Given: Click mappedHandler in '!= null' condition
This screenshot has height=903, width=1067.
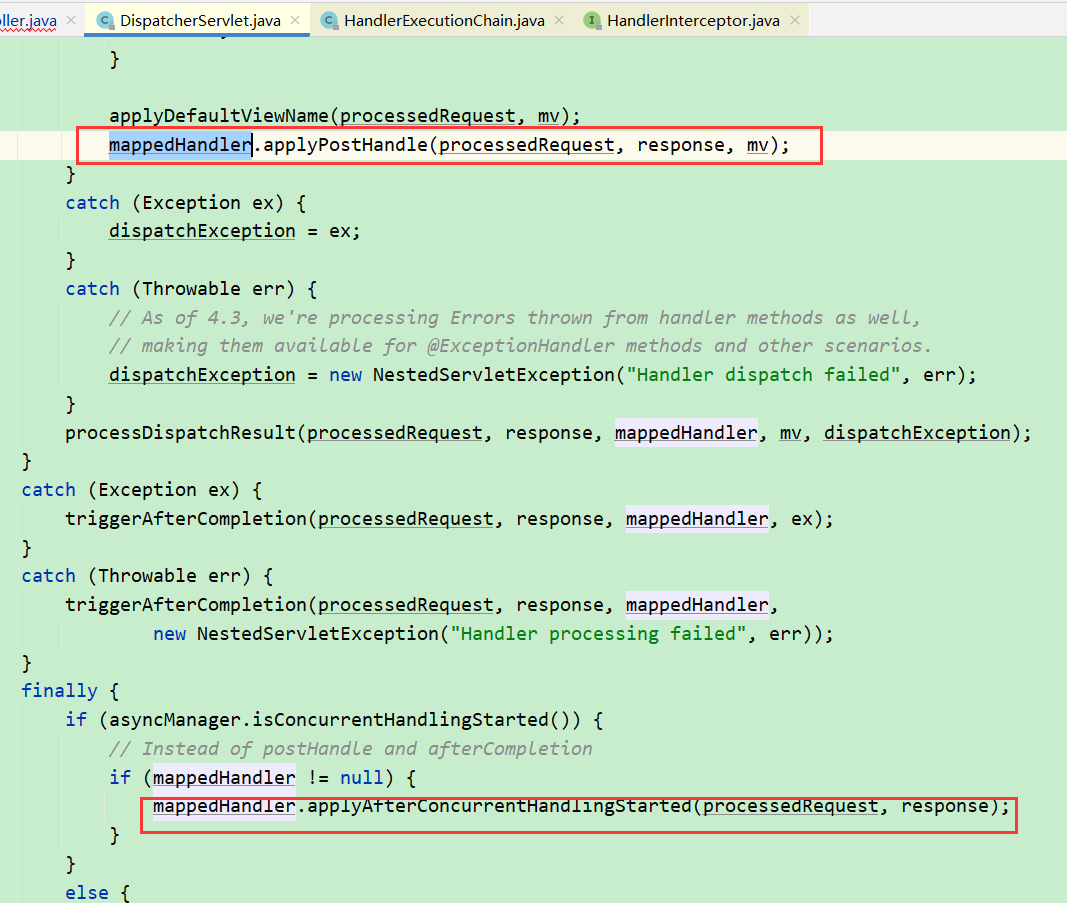Looking at the screenshot, I should pyautogui.click(x=224, y=778).
